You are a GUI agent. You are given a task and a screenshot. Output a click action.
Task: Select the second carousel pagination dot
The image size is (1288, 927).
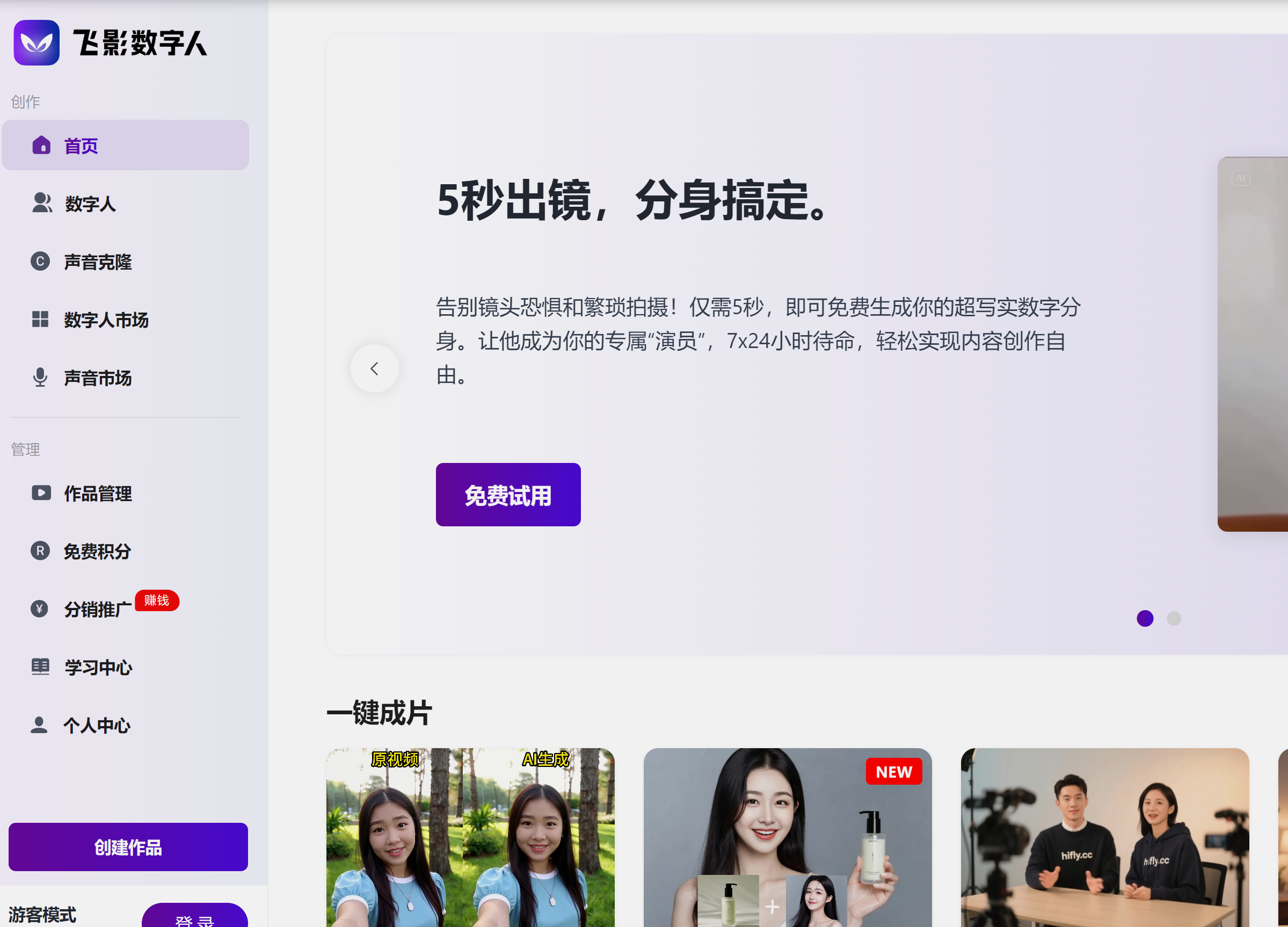point(1173,618)
